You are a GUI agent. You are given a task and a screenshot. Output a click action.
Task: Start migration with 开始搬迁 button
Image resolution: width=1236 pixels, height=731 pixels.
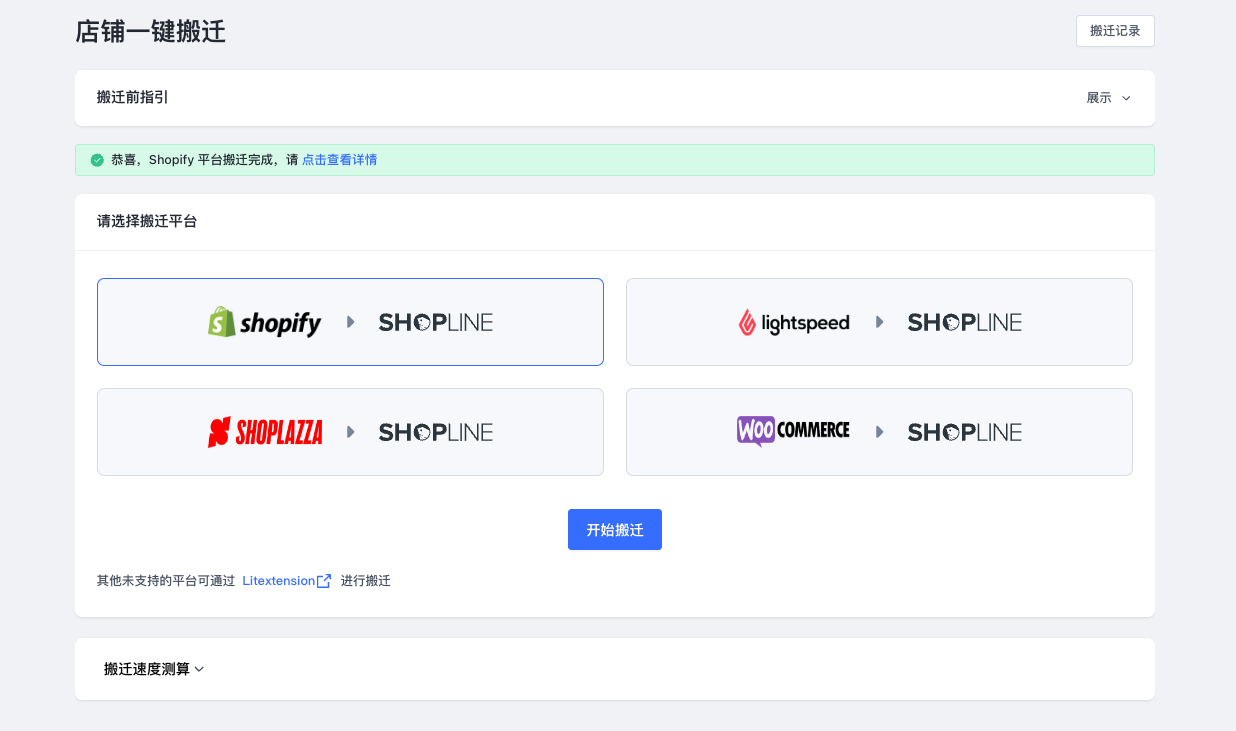[x=615, y=530]
